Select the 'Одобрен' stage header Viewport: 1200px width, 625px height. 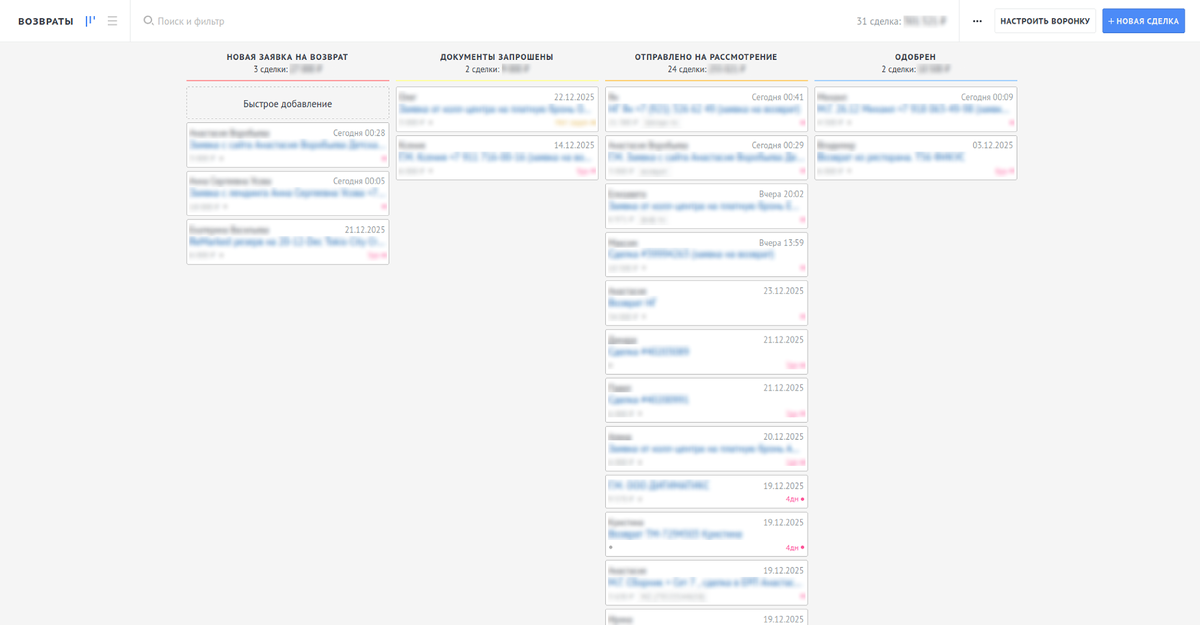tap(915, 57)
